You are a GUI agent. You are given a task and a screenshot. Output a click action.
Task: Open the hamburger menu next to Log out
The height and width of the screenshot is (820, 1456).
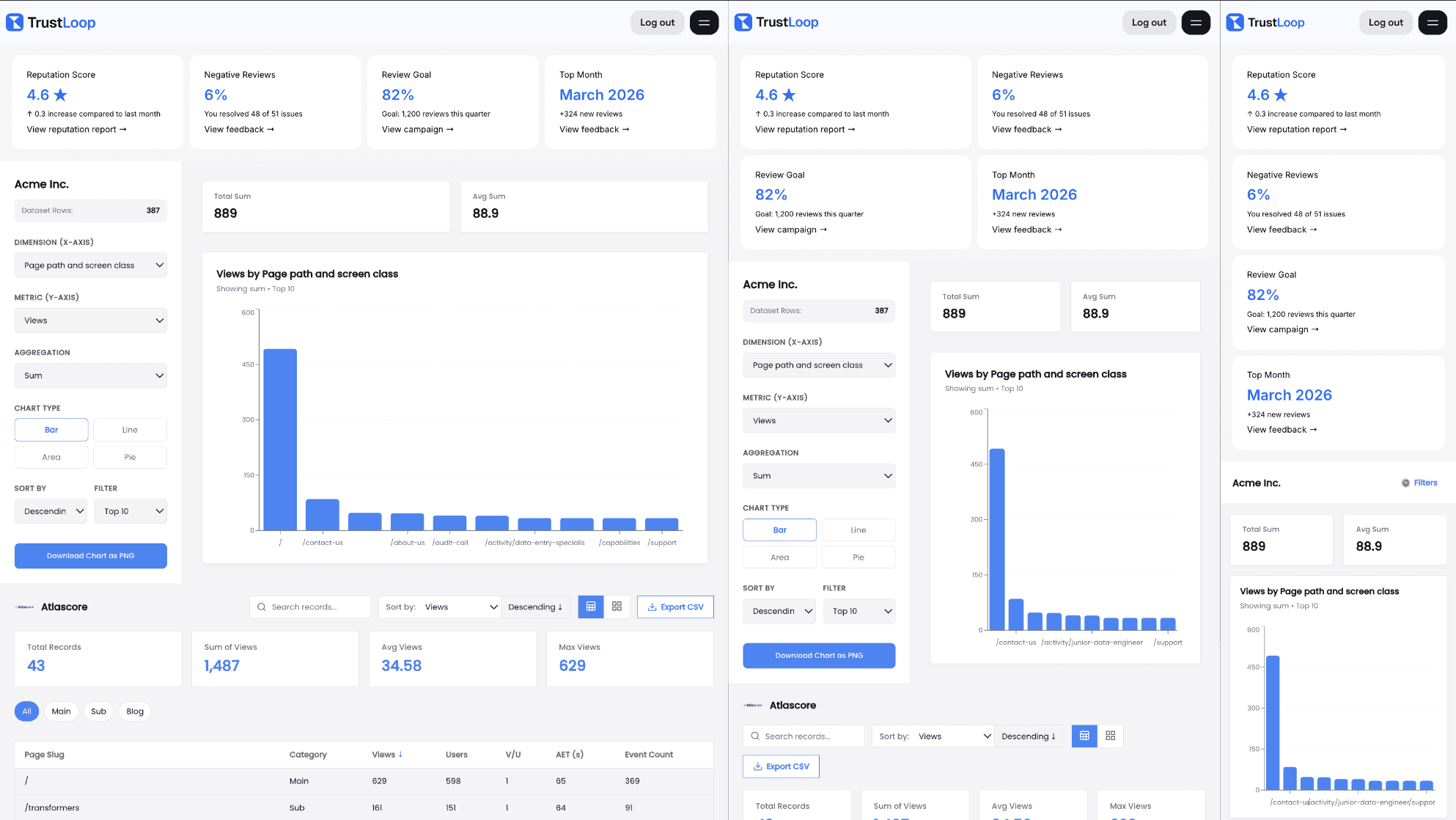(x=704, y=22)
